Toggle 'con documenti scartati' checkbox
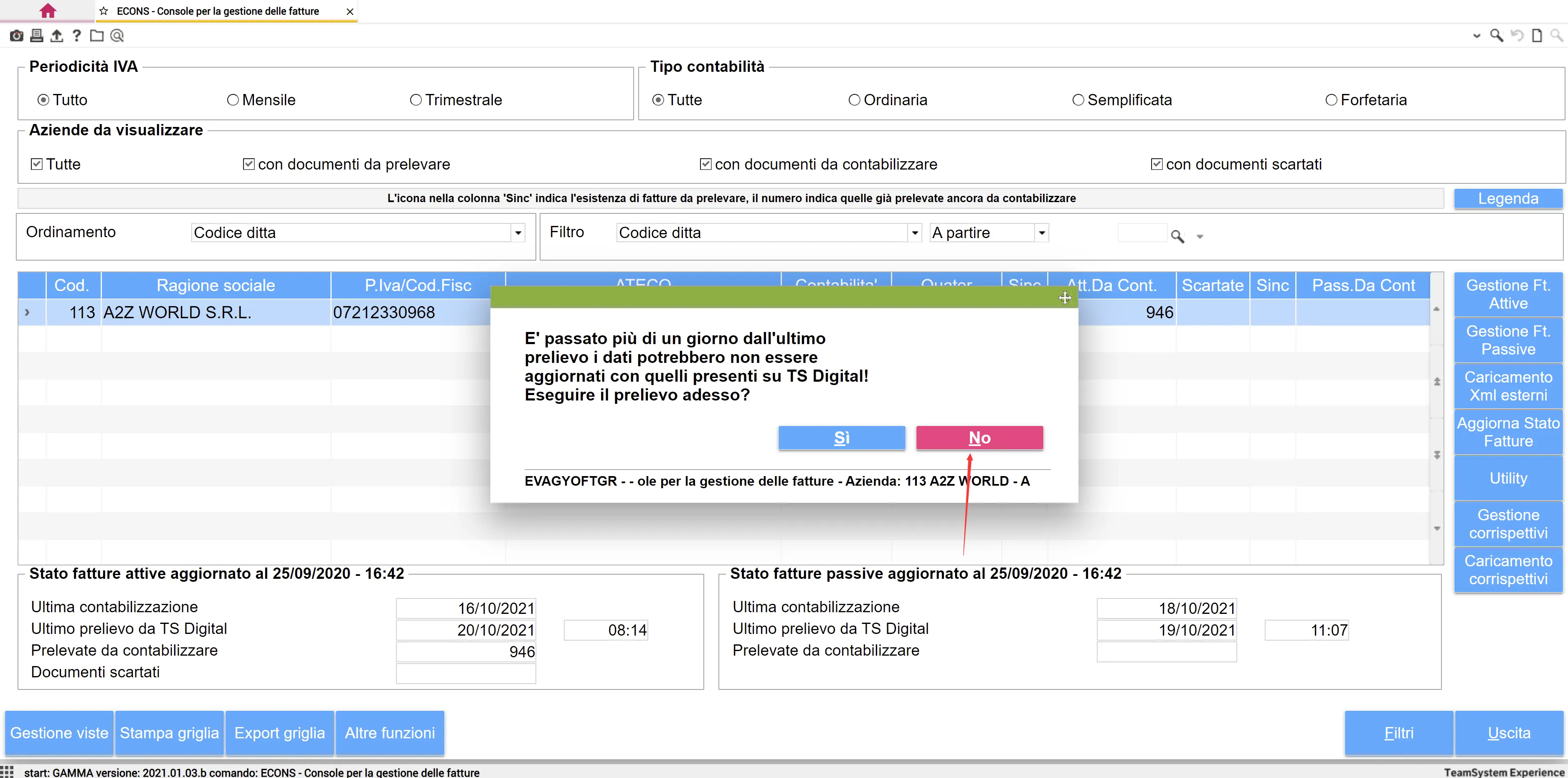 coord(1157,165)
